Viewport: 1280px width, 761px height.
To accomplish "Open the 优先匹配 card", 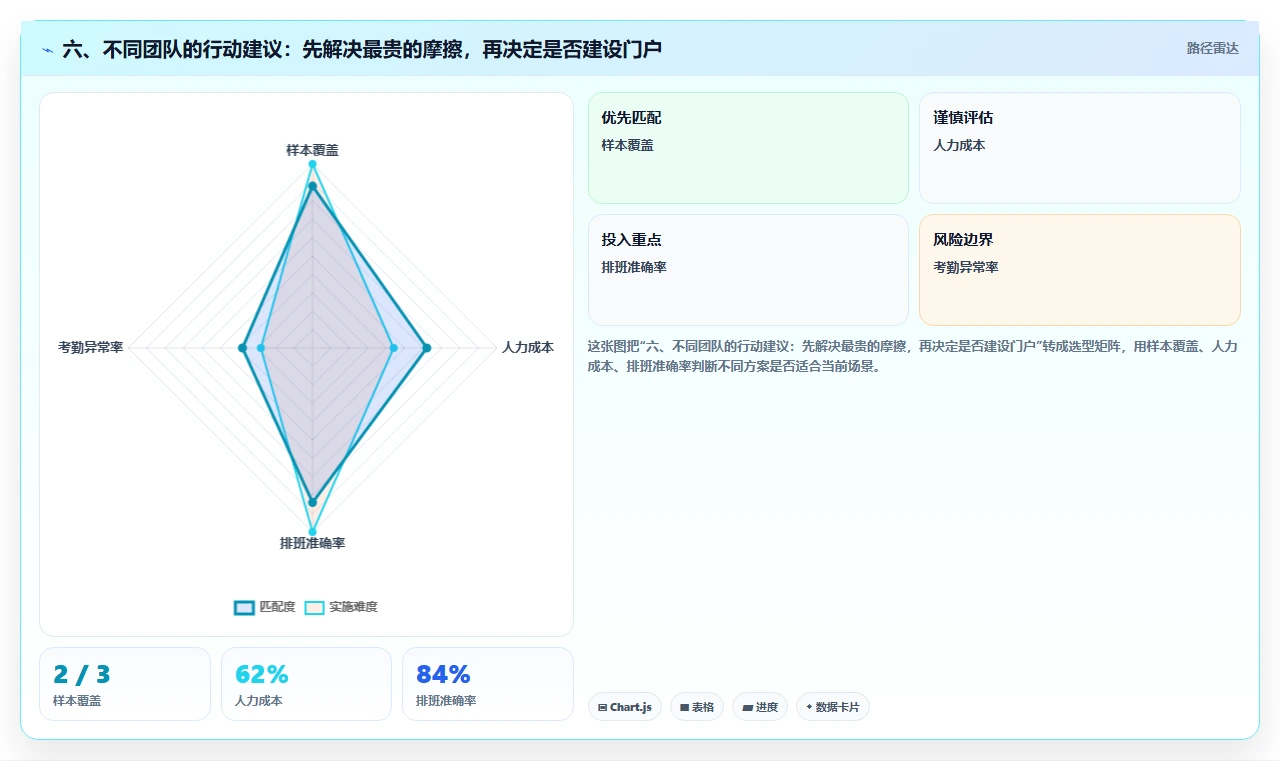I will point(748,148).
